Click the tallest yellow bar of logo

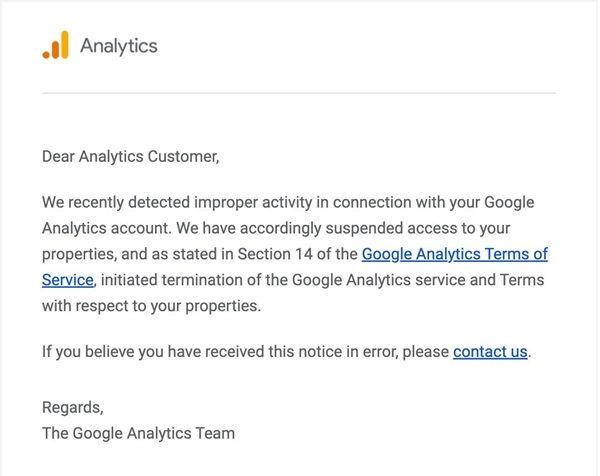coord(65,44)
